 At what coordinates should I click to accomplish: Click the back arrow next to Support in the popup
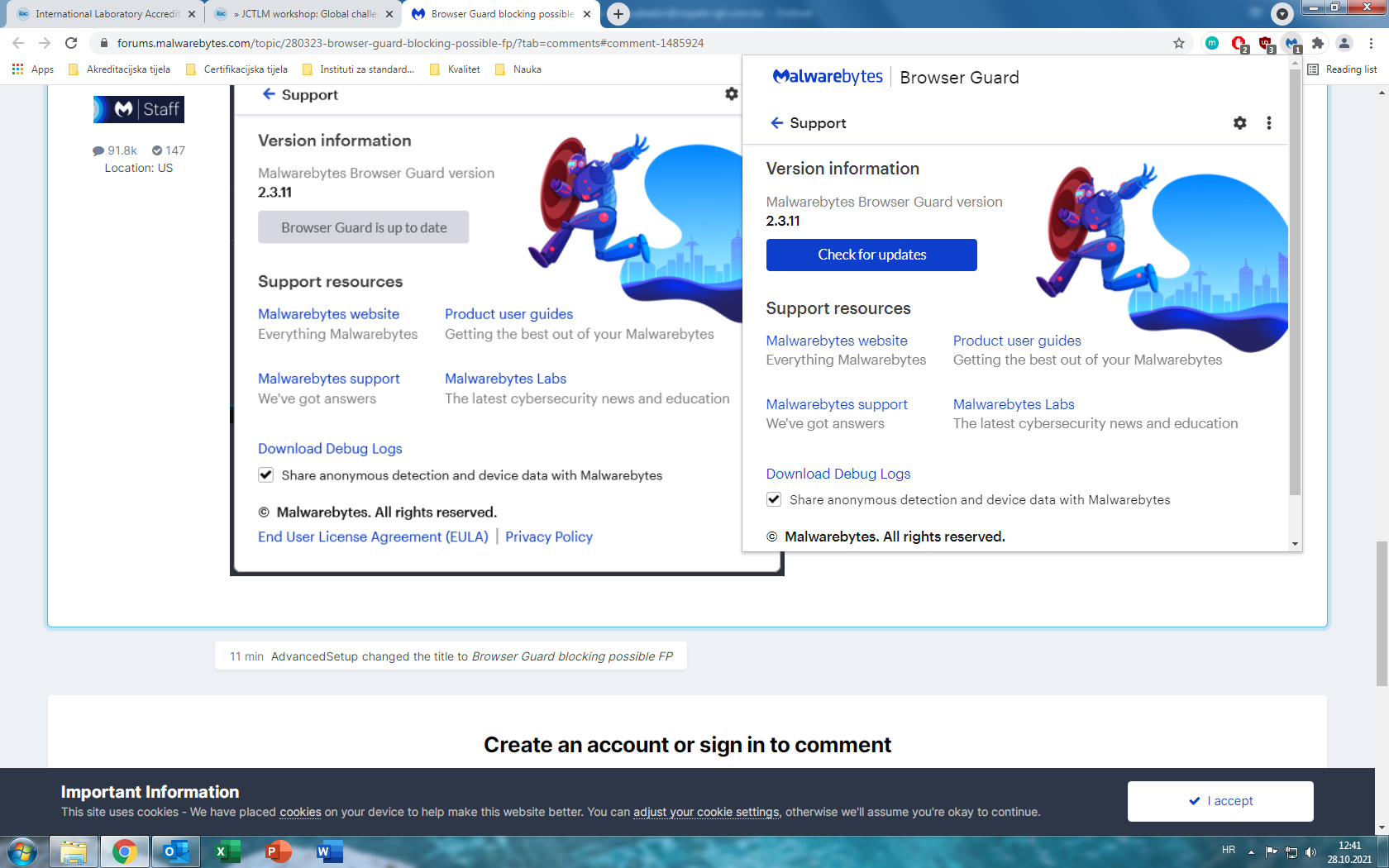[776, 122]
